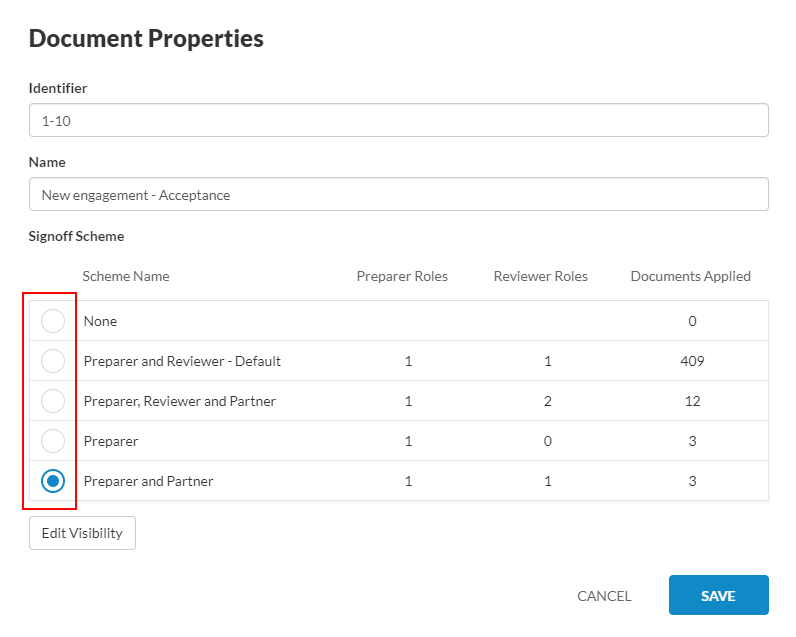This screenshot has height=637, width=796.
Task: Click the 'Preparer, Reviewer and Partner' scheme name text
Action: [180, 401]
